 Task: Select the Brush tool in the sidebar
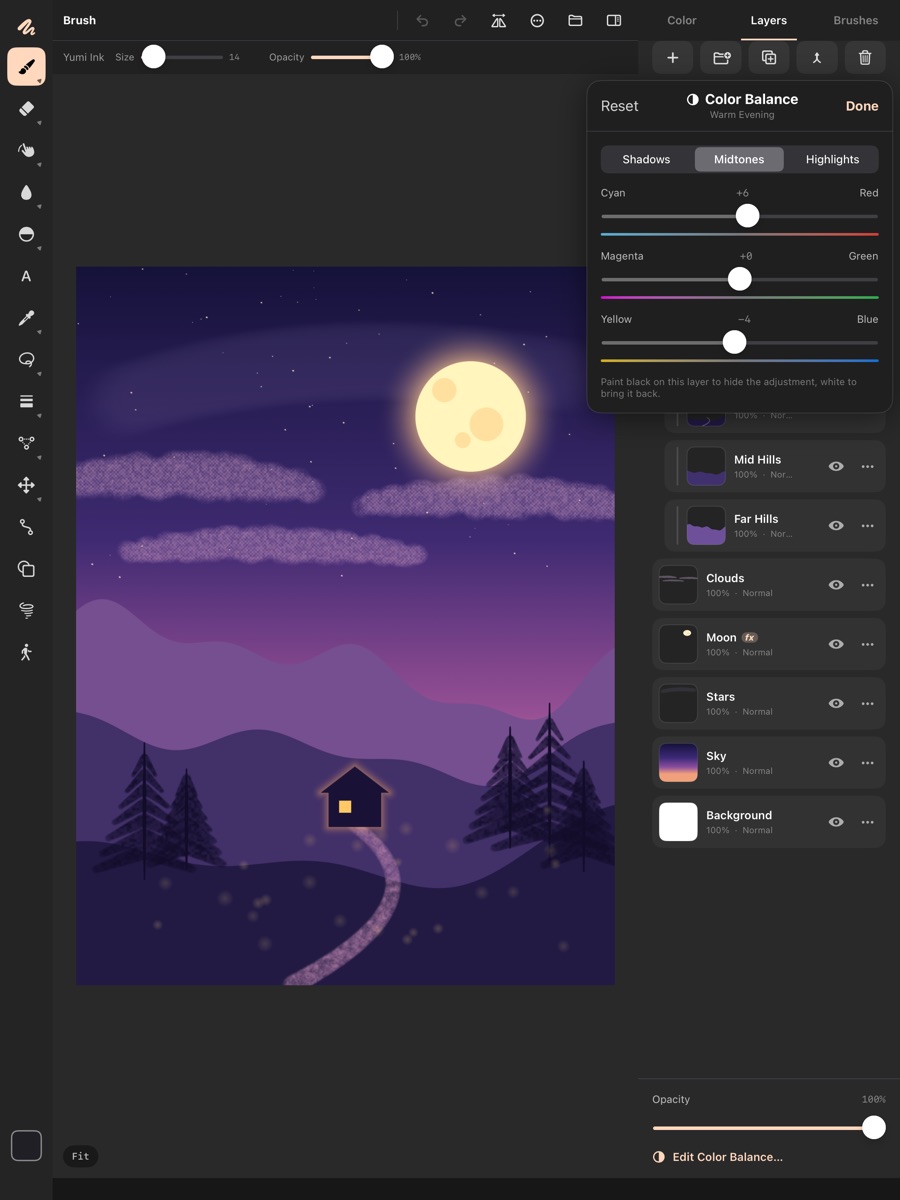26,67
